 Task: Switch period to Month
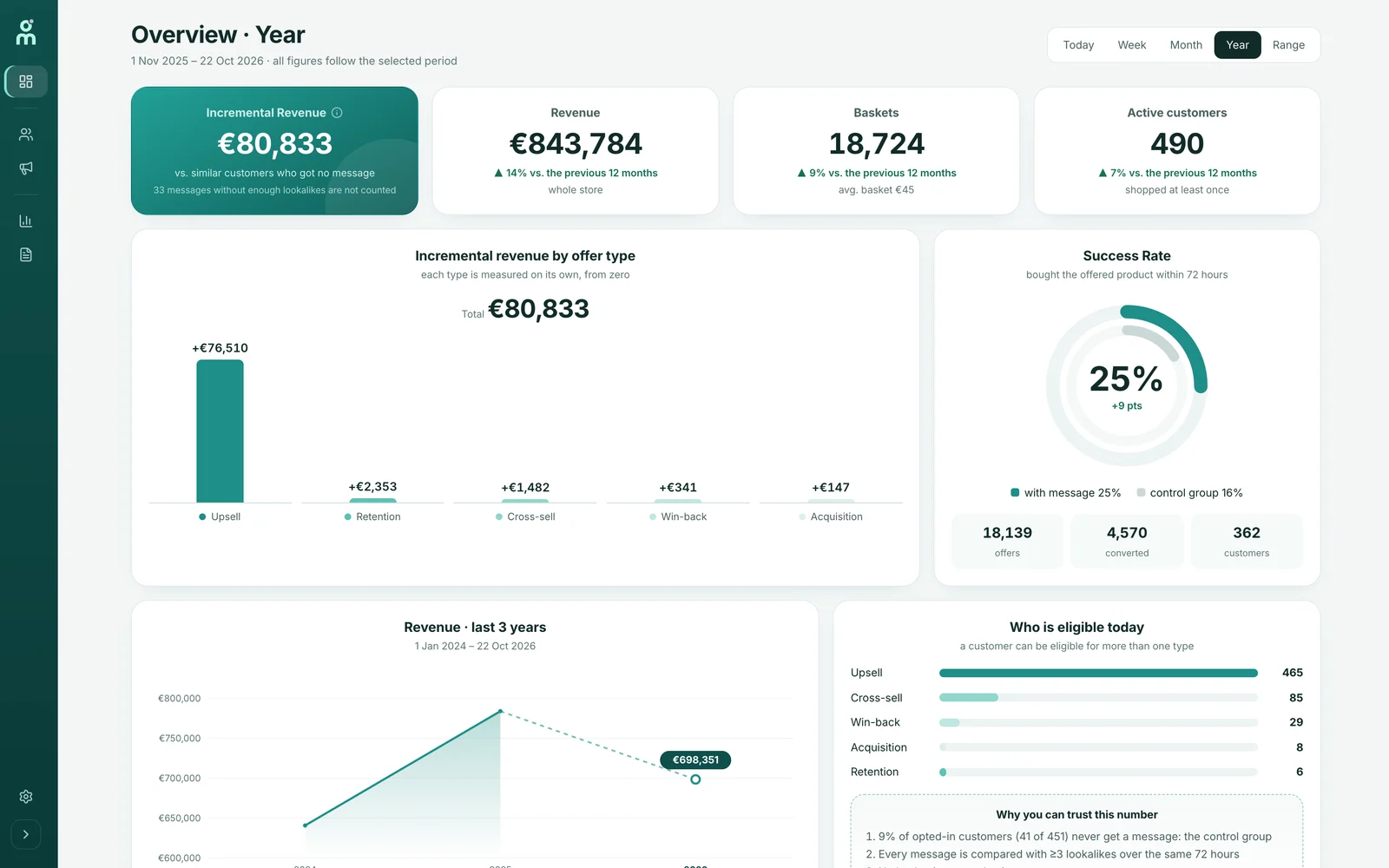pyautogui.click(x=1186, y=45)
